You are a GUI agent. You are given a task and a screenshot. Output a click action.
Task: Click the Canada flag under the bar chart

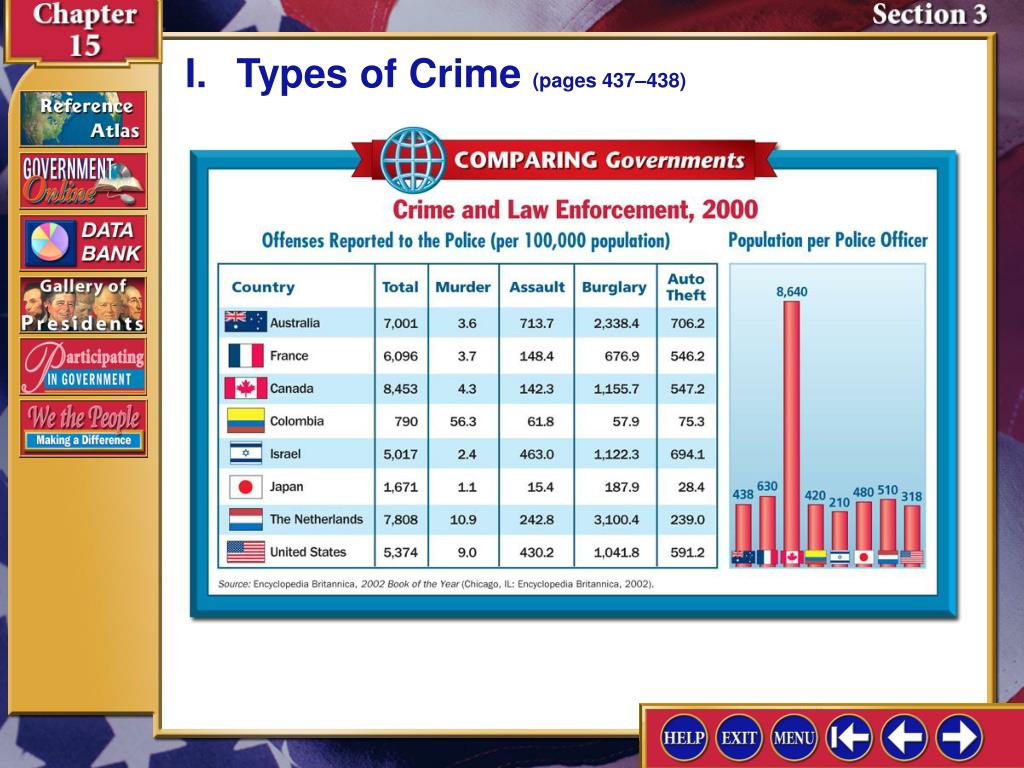pos(792,558)
